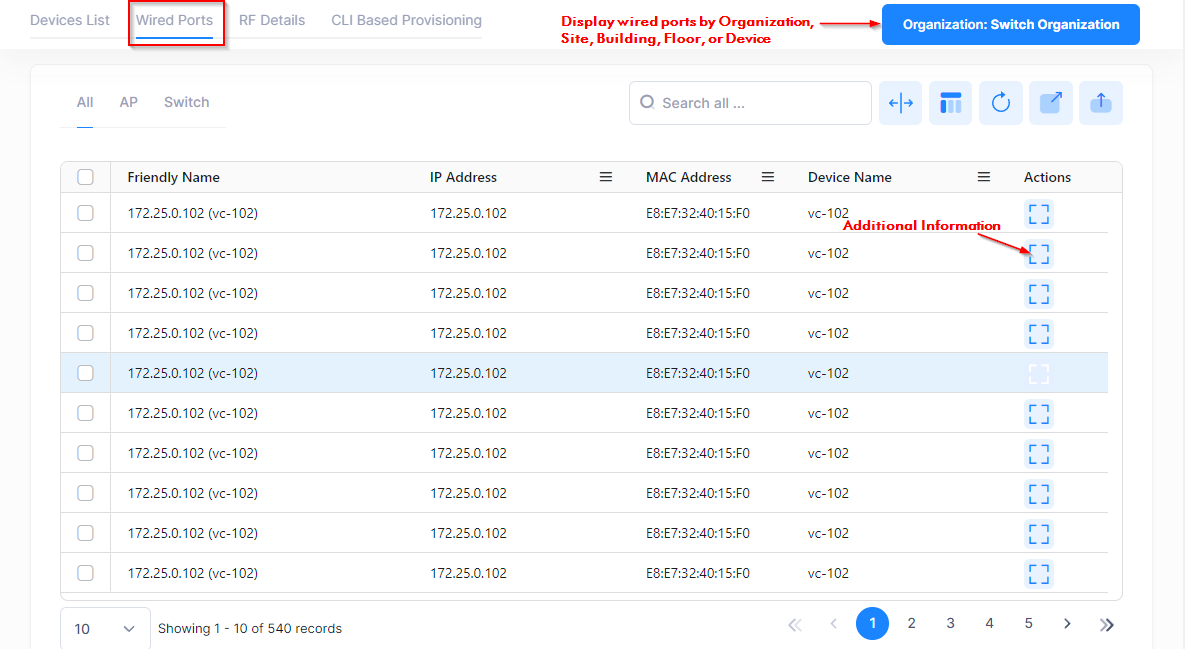Image resolution: width=1185 pixels, height=649 pixels.
Task: Go to page 2
Action: tap(911, 623)
